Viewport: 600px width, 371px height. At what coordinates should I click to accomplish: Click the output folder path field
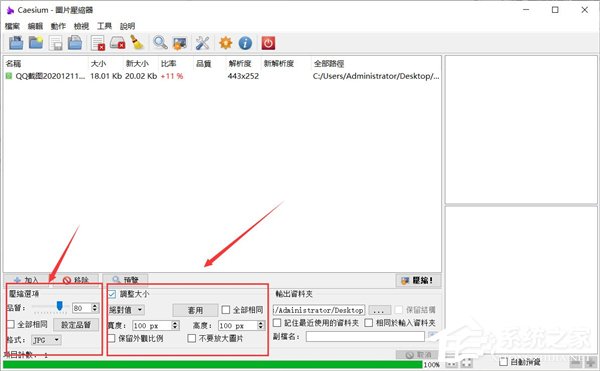point(319,310)
